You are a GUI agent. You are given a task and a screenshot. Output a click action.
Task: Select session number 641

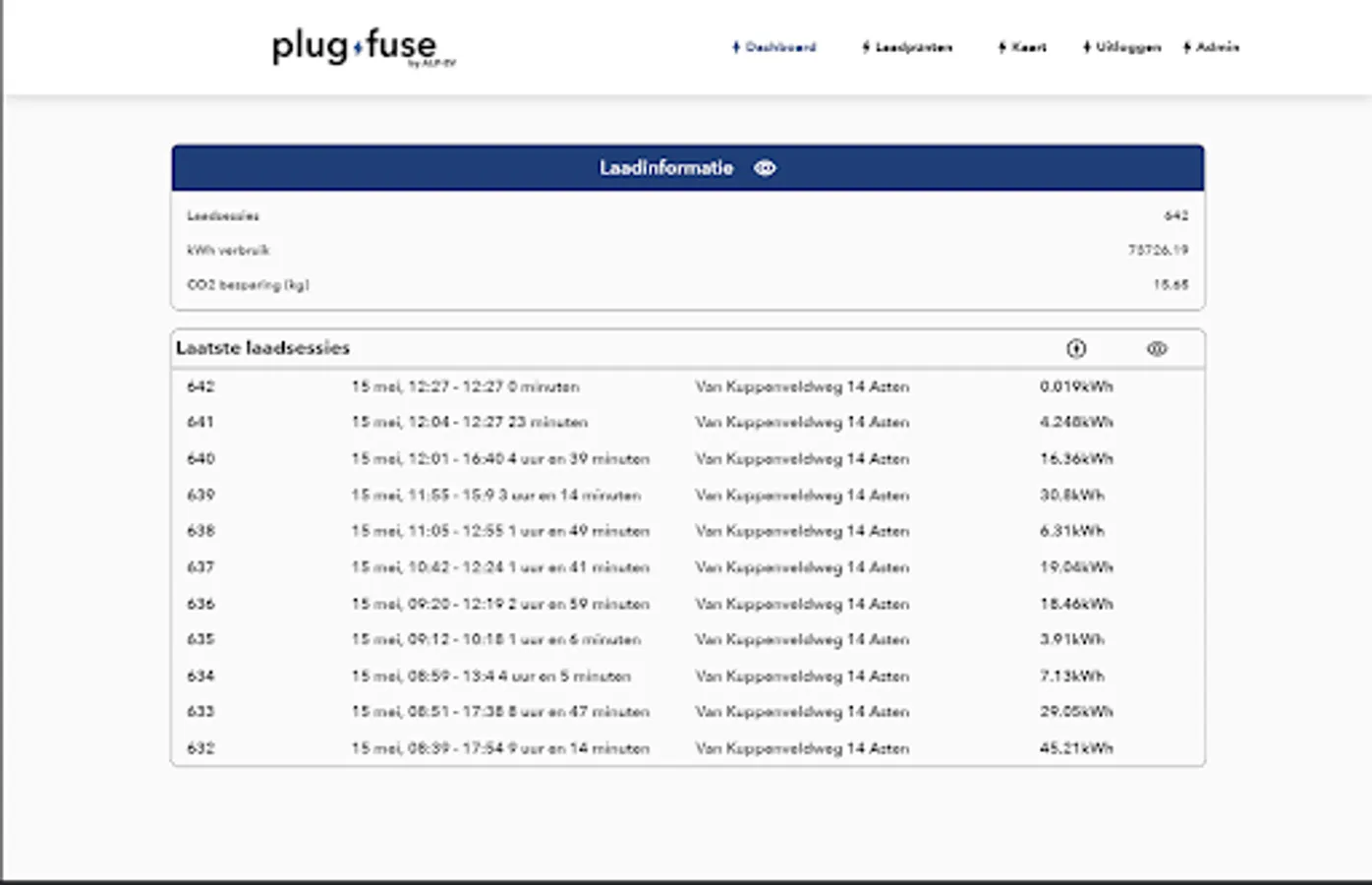point(200,422)
